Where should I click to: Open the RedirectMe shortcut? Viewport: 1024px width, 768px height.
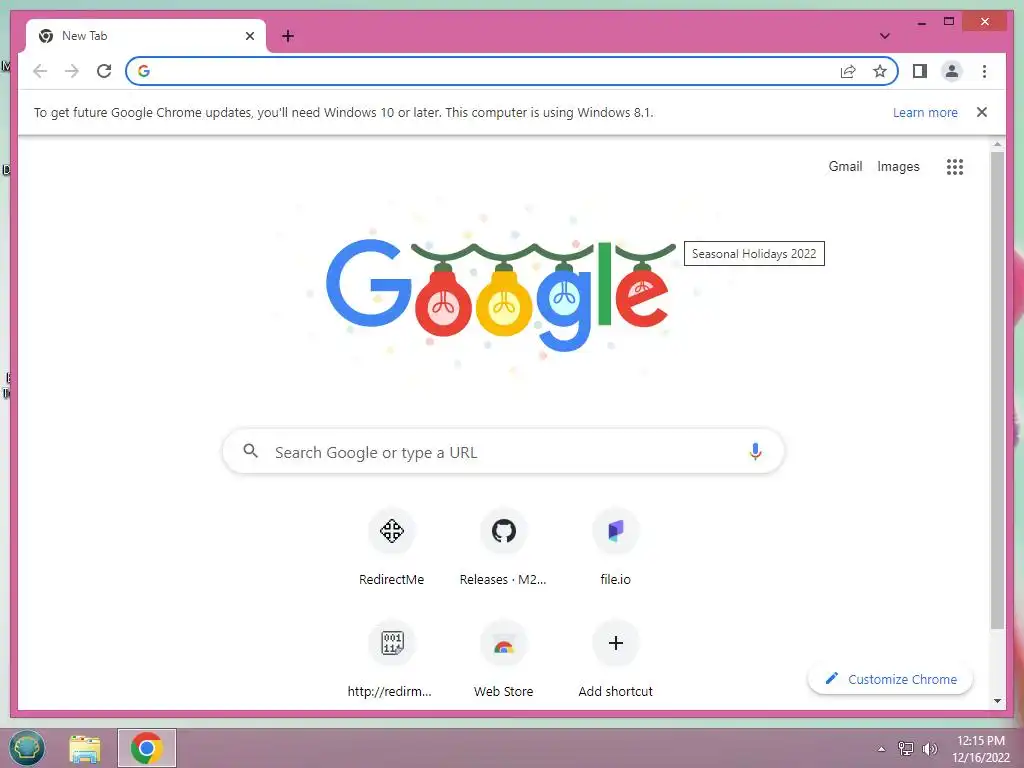[x=391, y=549]
